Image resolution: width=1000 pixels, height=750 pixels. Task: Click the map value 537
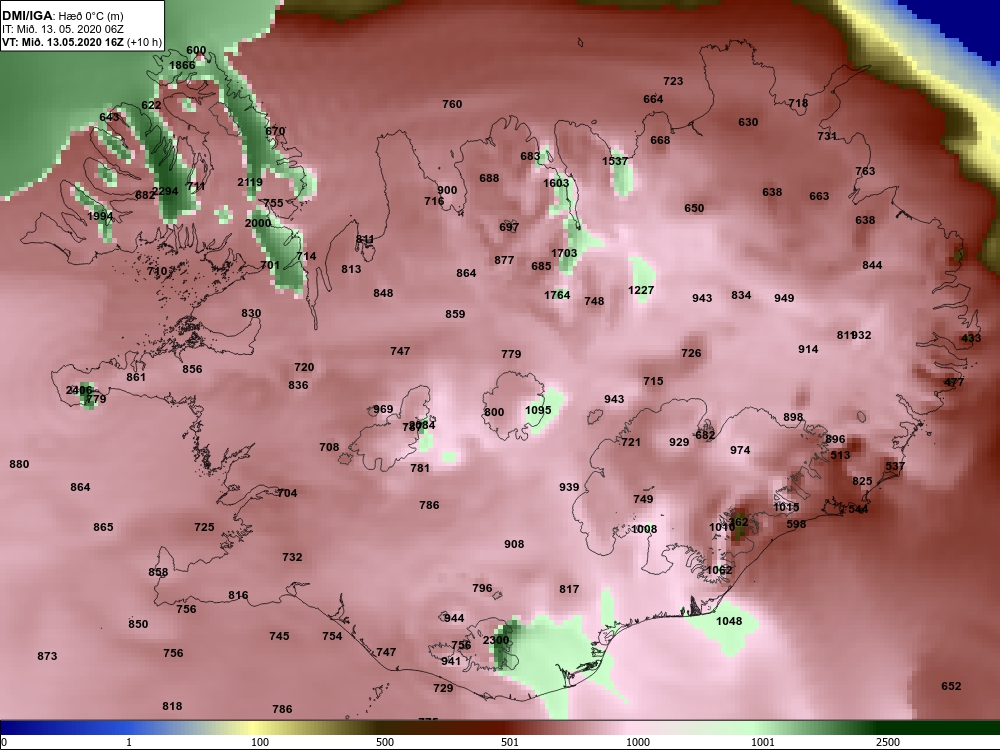pyautogui.click(x=895, y=466)
